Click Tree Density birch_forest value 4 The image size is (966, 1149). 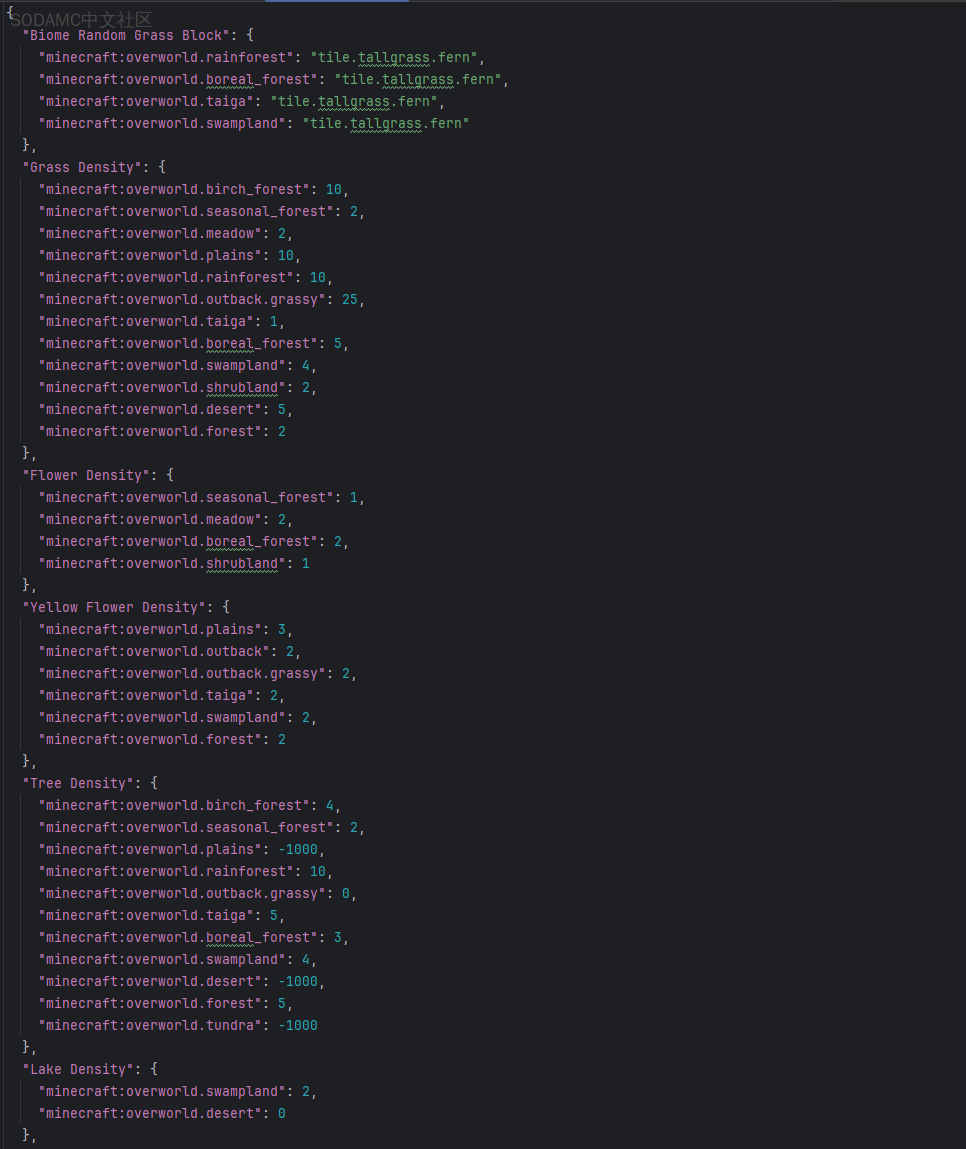tap(330, 805)
